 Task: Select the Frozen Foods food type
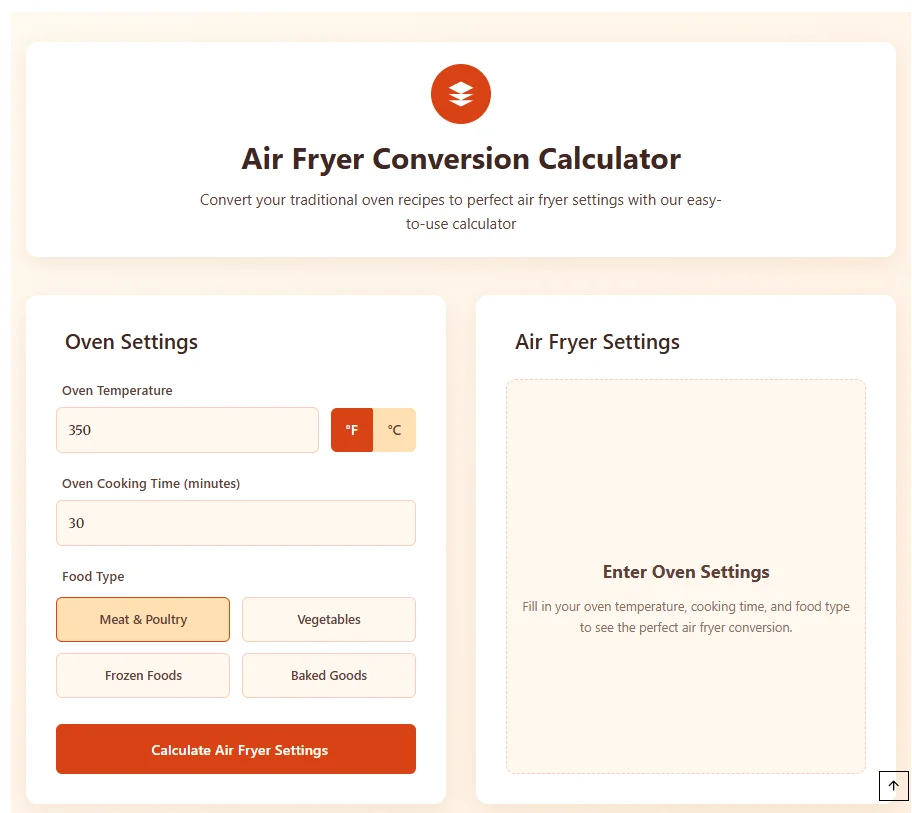[x=142, y=675]
